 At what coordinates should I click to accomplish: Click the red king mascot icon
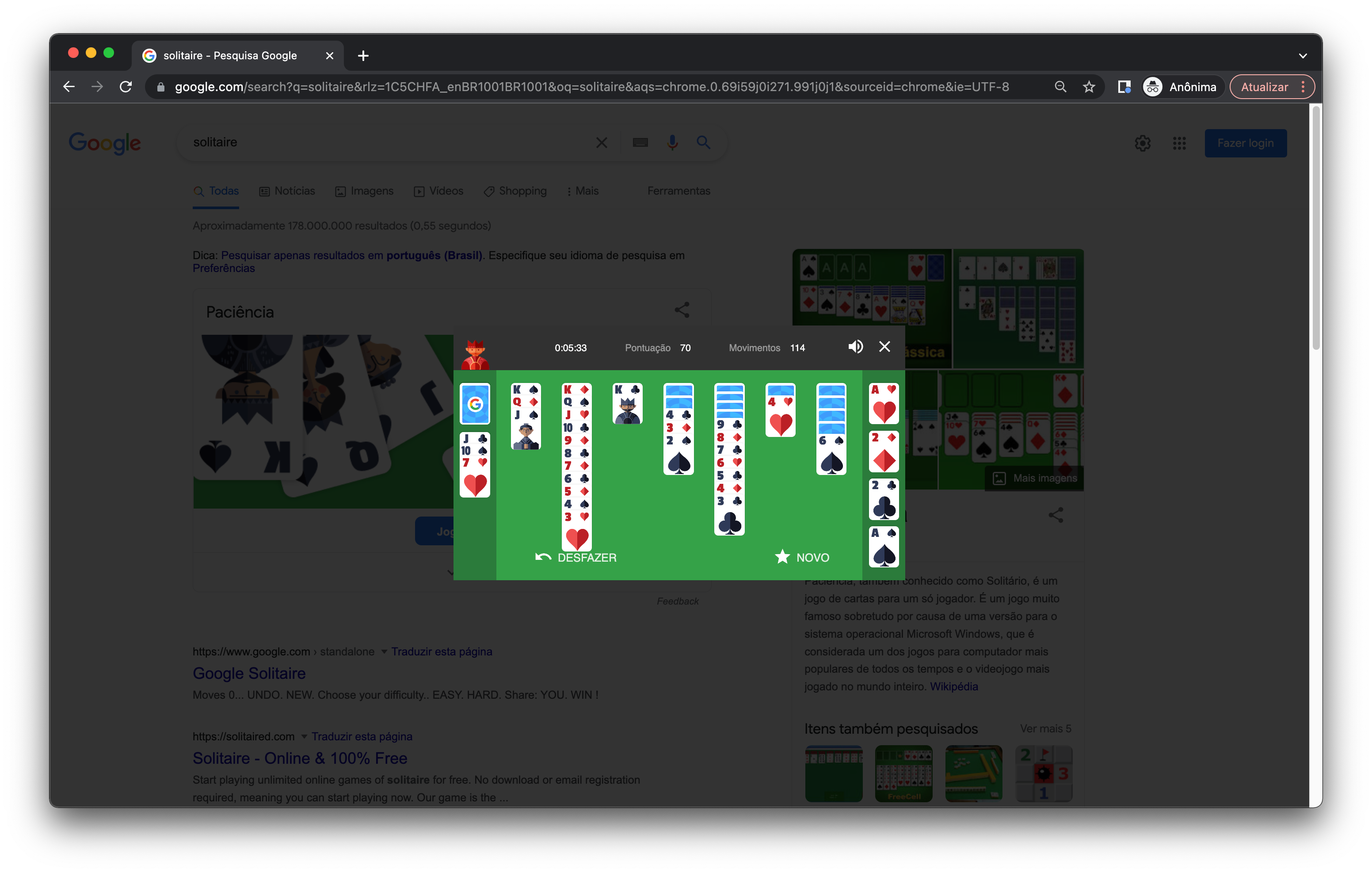(475, 355)
